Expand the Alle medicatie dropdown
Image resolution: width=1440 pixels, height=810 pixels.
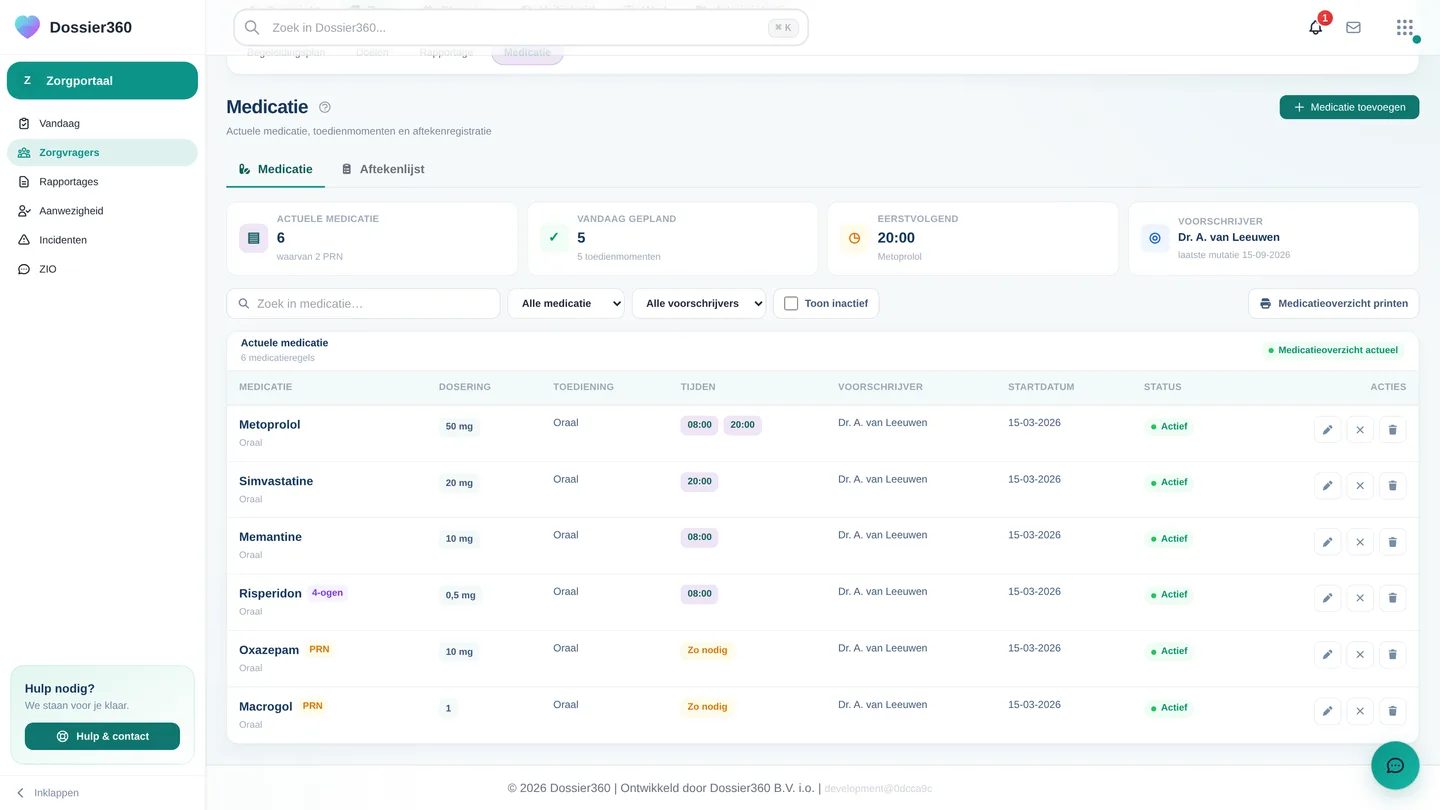click(x=566, y=303)
